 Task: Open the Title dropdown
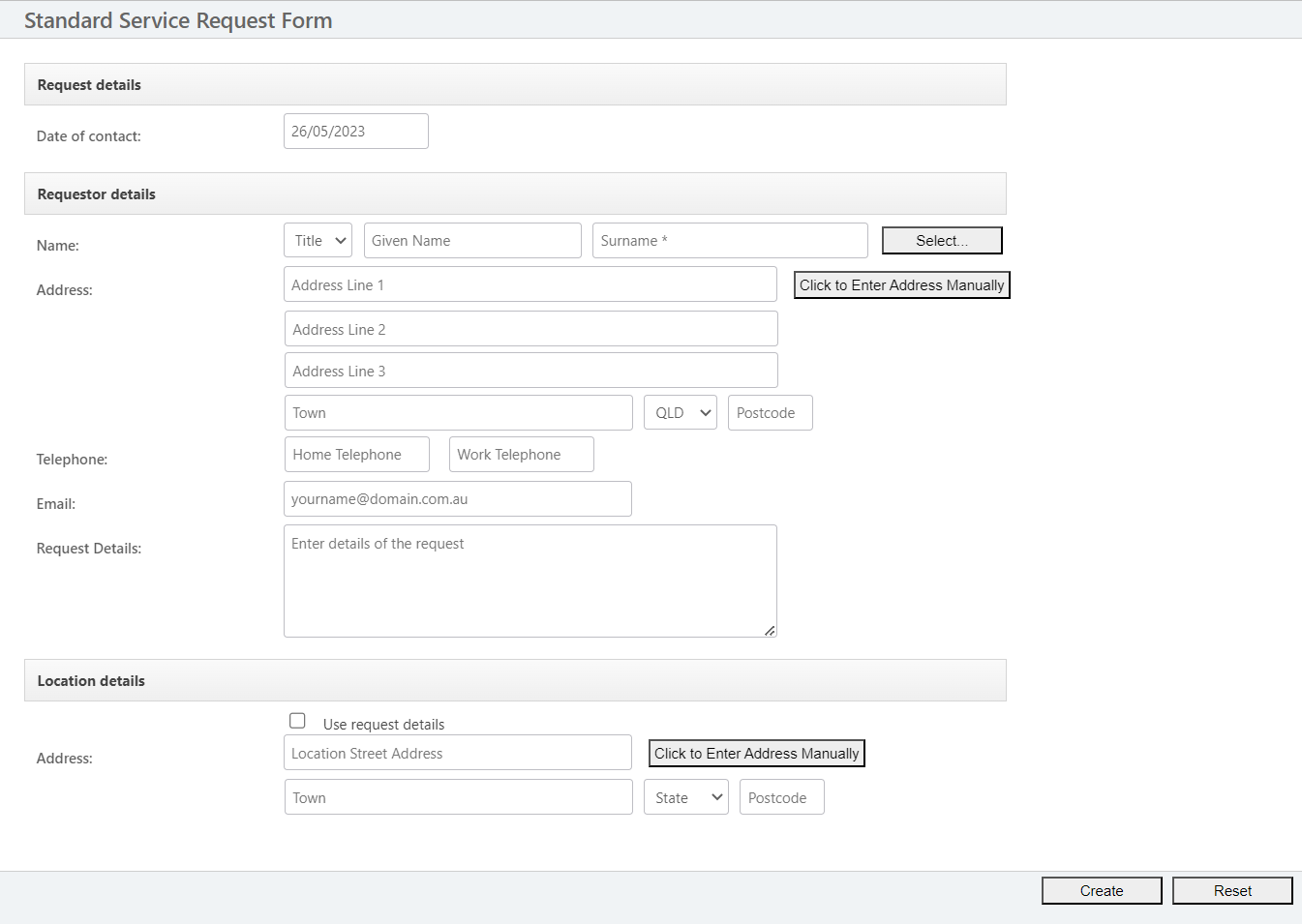[x=318, y=240]
